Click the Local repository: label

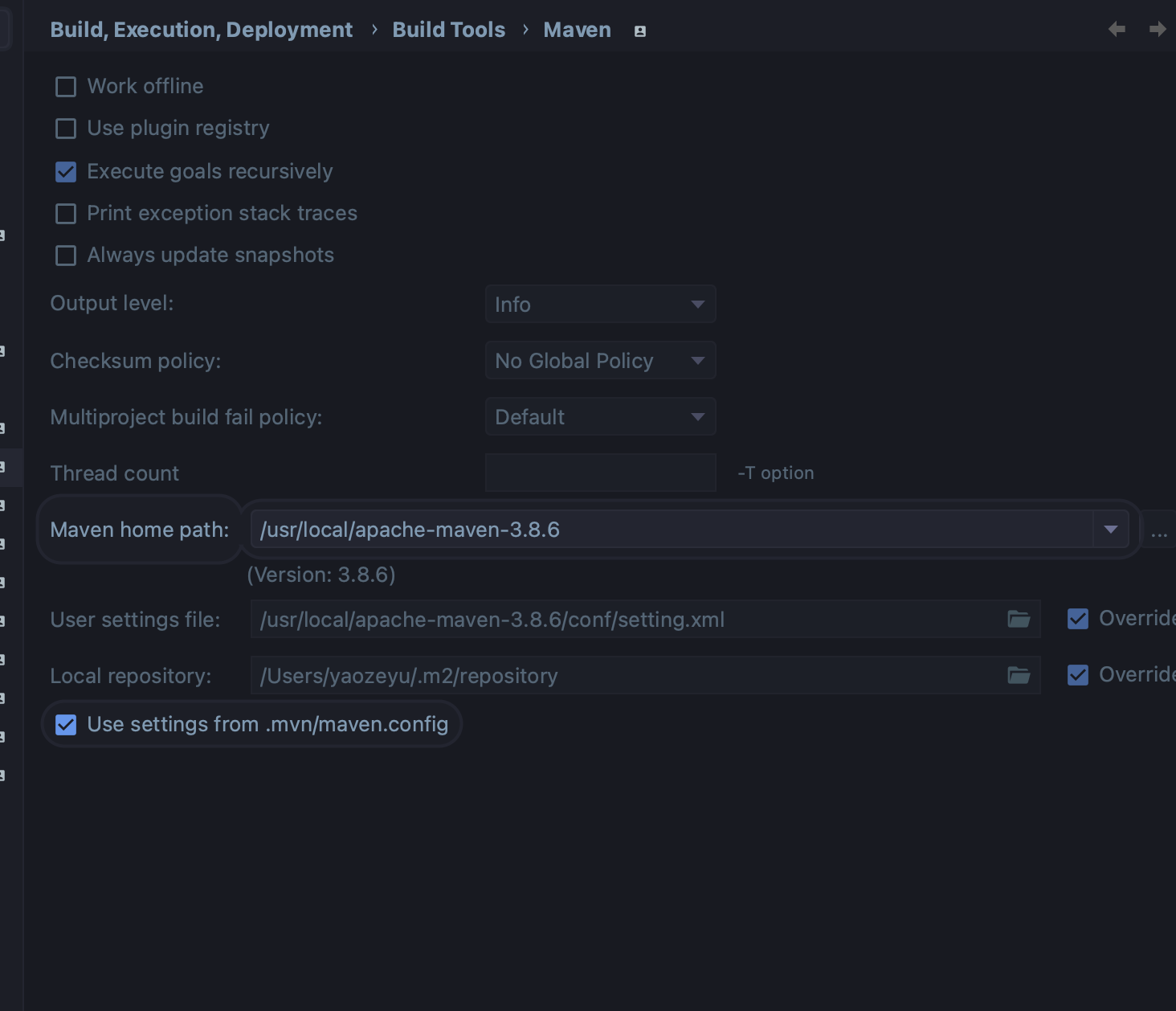131,676
